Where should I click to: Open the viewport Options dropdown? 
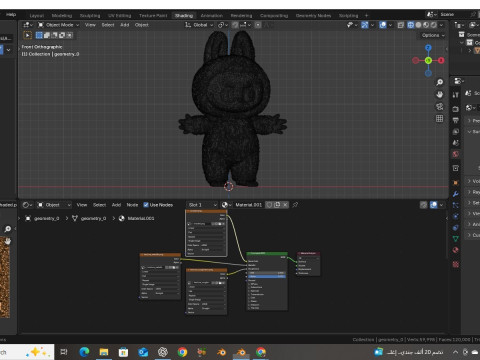click(433, 35)
